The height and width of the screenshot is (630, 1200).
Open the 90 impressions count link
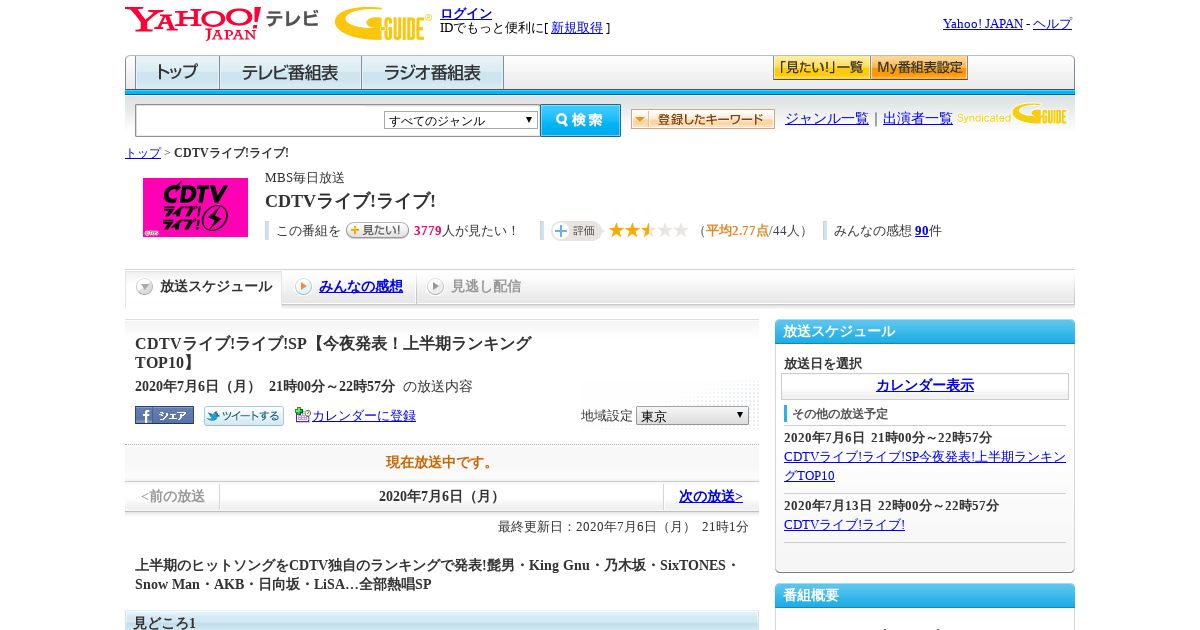point(922,231)
